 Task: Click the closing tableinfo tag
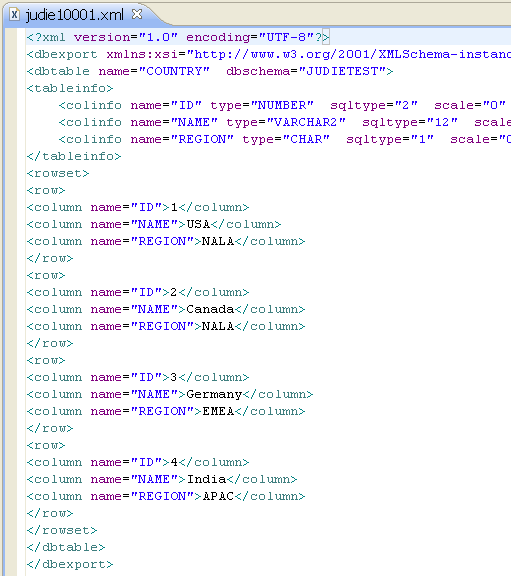pos(74,156)
